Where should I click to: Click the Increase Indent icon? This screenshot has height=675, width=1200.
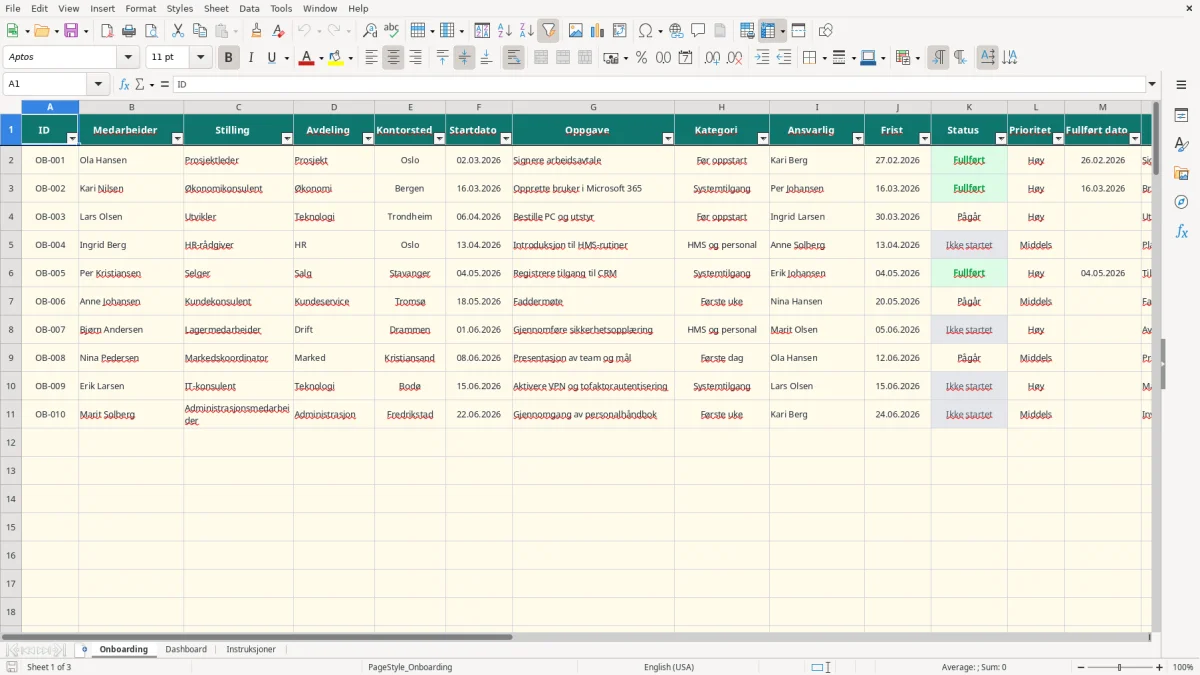pos(762,58)
